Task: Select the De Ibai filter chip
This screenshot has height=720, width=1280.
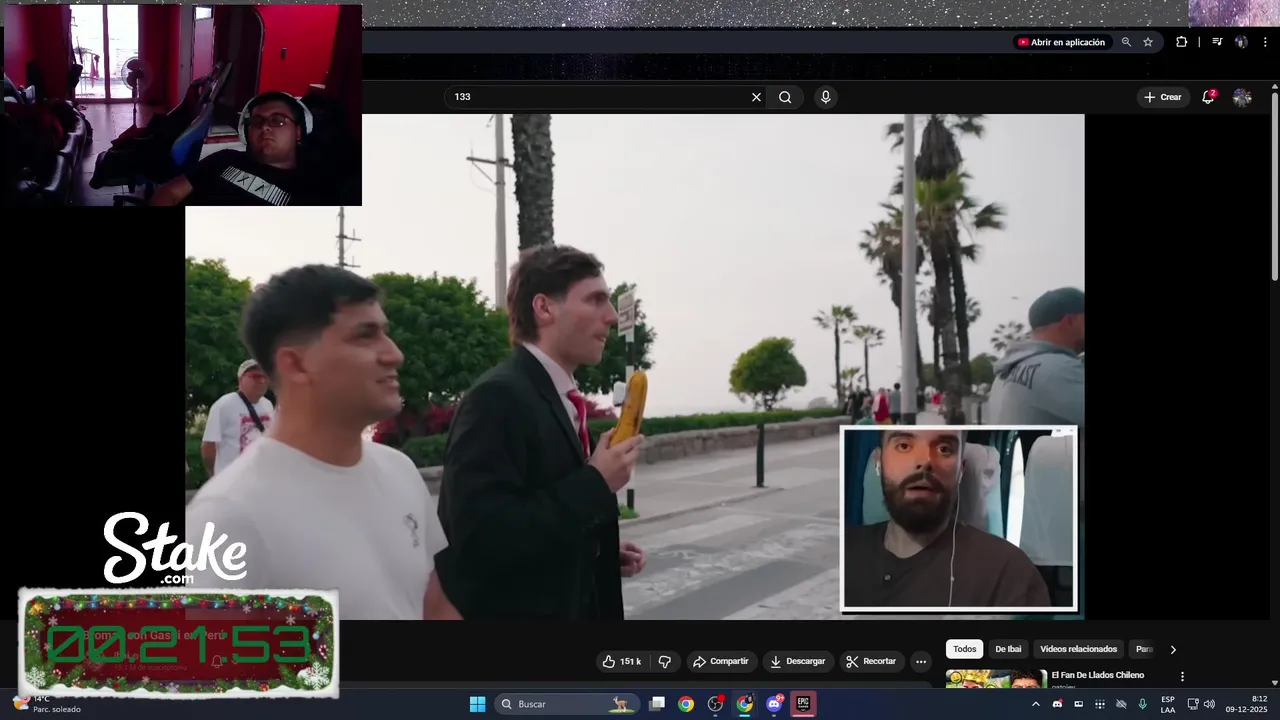Action: pyautogui.click(x=1008, y=649)
